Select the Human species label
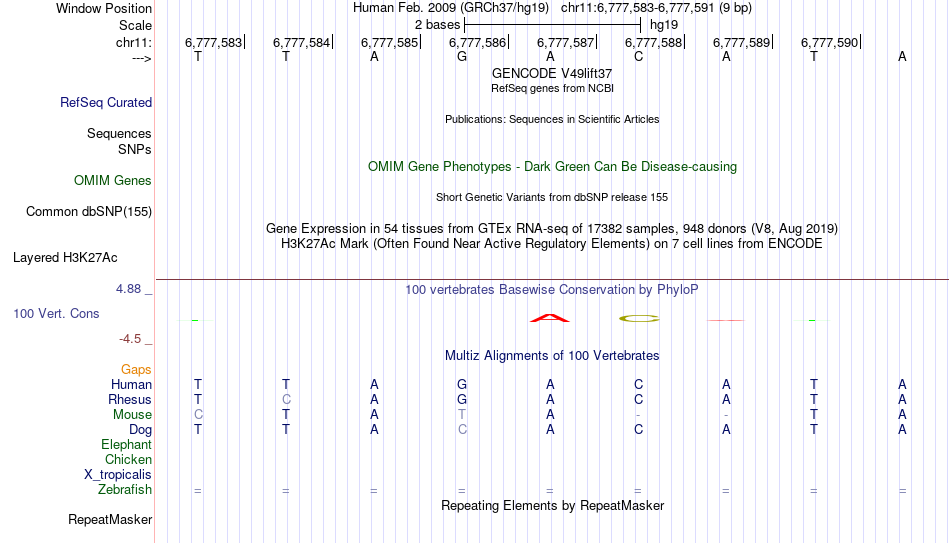 pos(131,385)
